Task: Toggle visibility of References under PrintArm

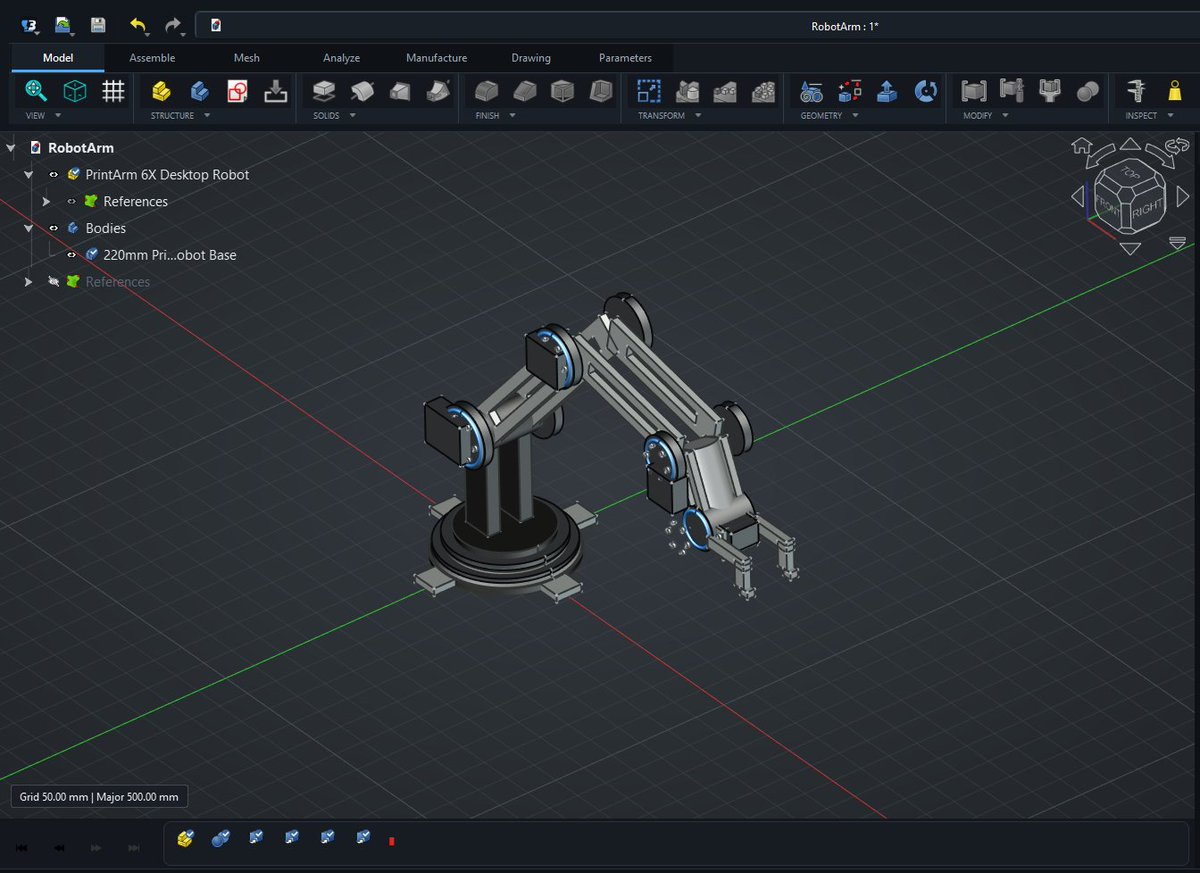Action: [72, 202]
